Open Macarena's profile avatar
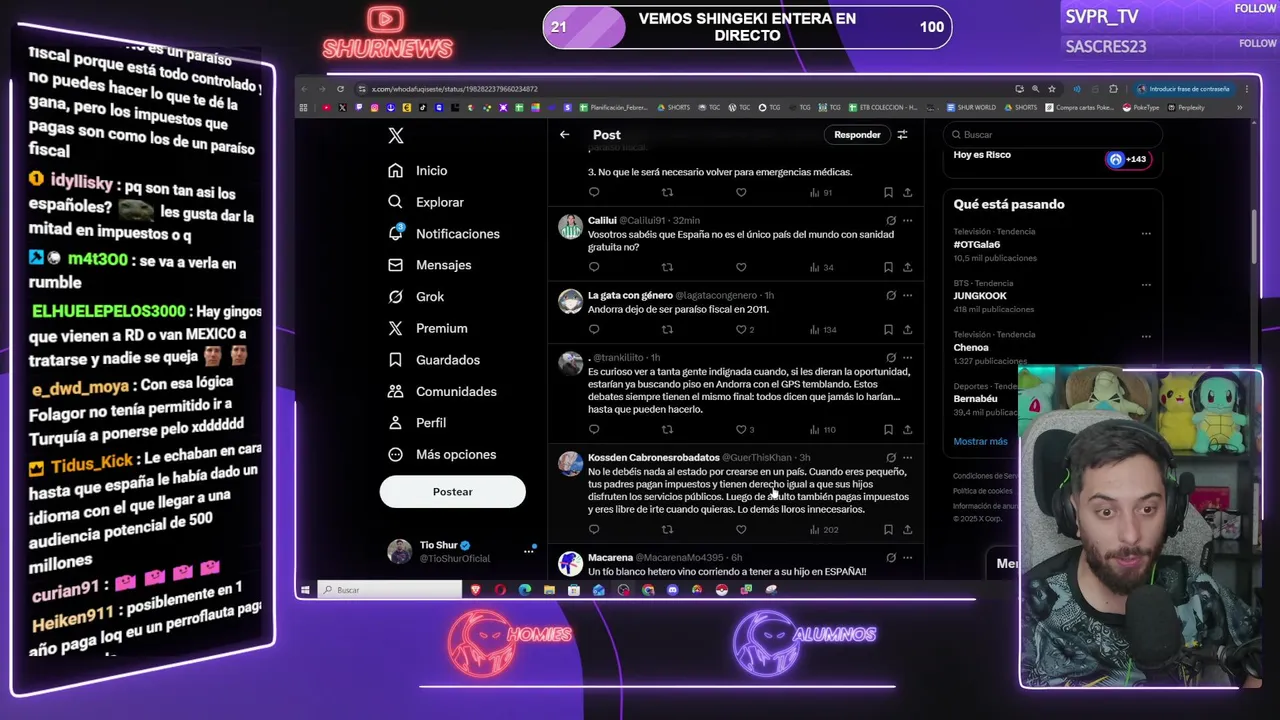 coord(570,564)
